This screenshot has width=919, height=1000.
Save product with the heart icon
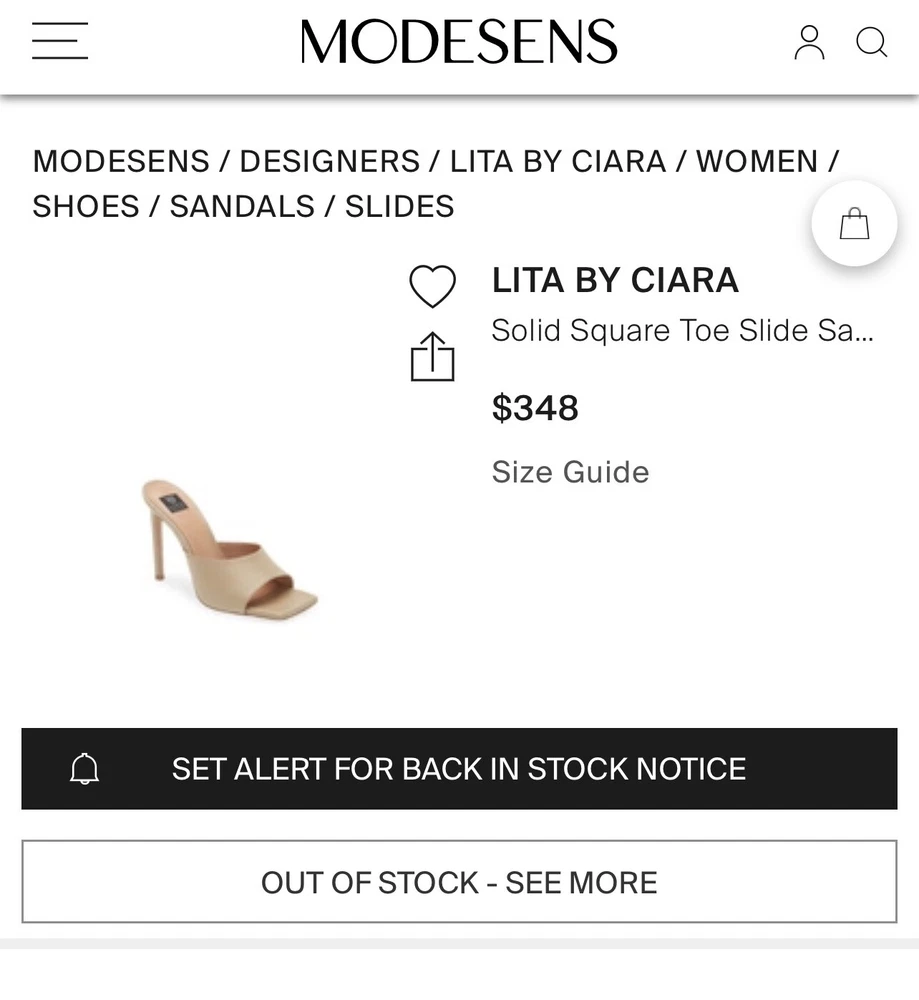[x=432, y=287]
